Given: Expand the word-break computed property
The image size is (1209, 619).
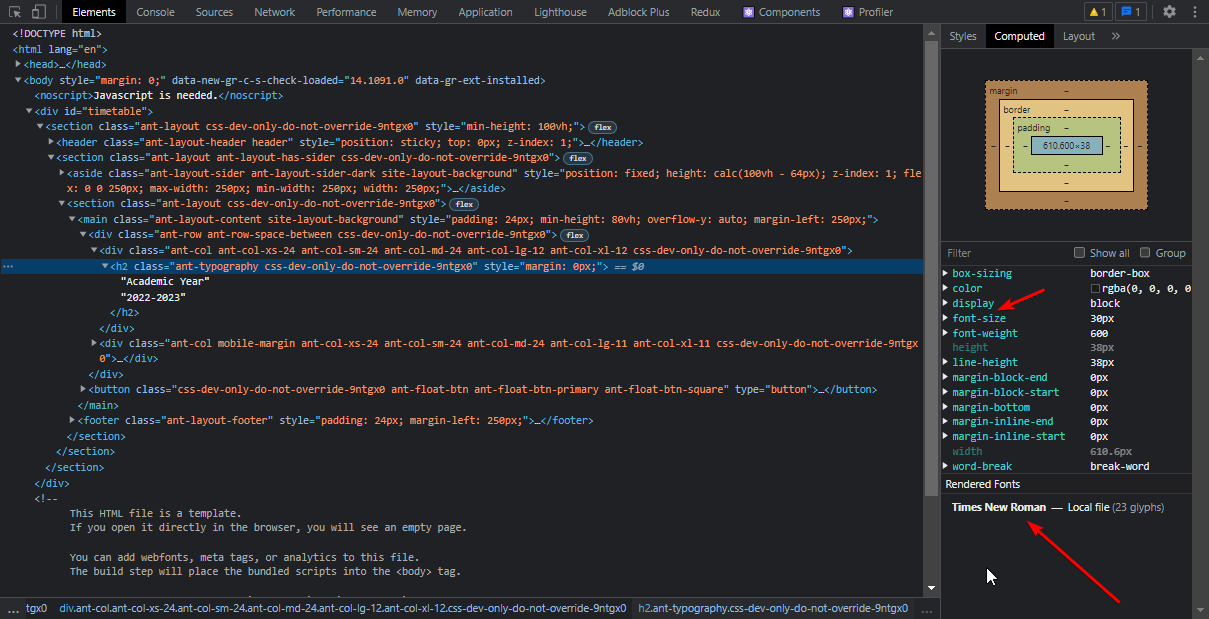Looking at the screenshot, I should [x=946, y=466].
